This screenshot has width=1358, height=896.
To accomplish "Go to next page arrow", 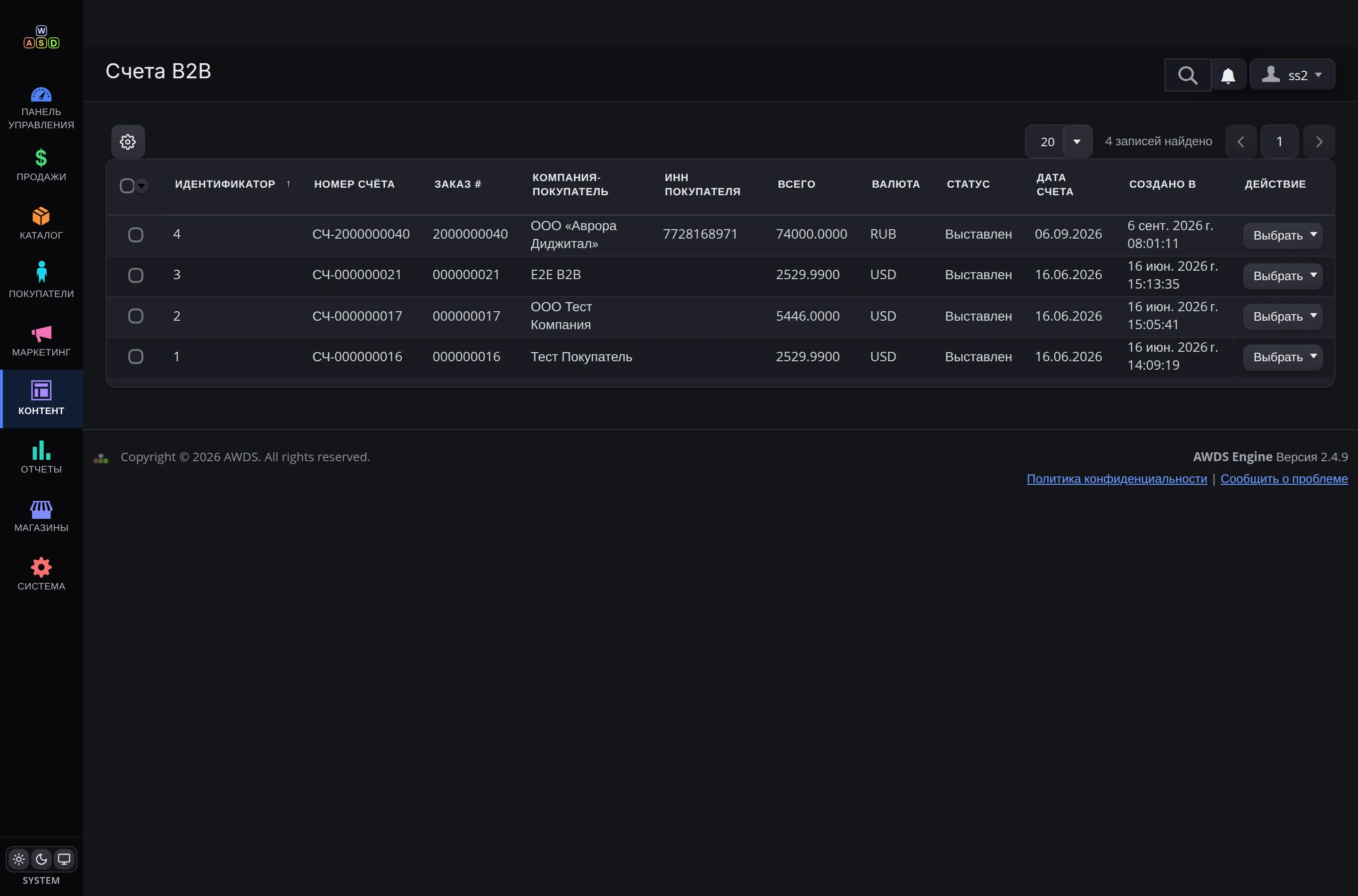I will pyautogui.click(x=1319, y=141).
